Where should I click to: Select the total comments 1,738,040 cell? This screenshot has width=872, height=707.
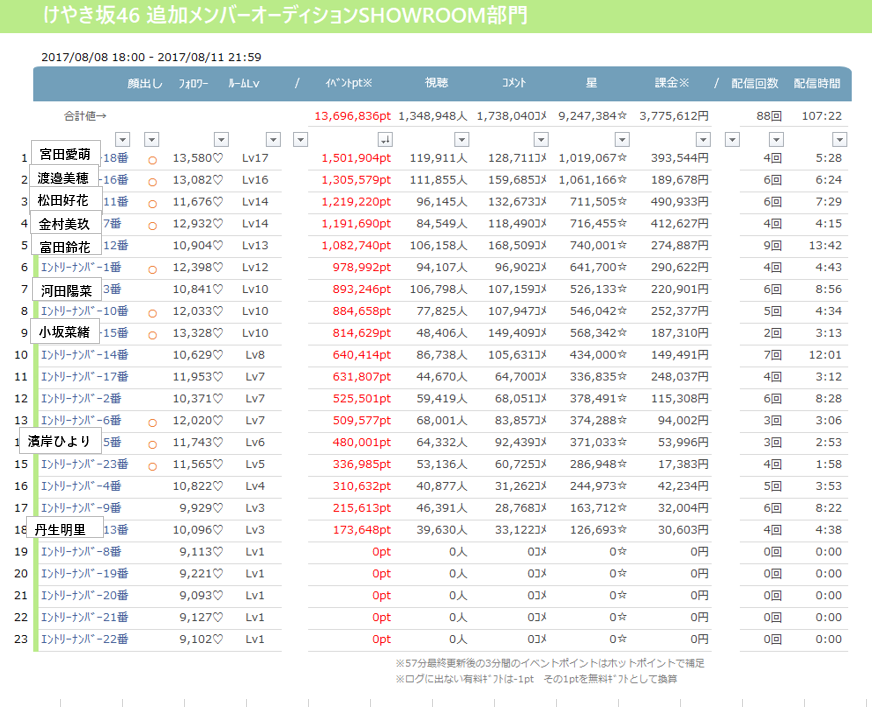(x=512, y=116)
